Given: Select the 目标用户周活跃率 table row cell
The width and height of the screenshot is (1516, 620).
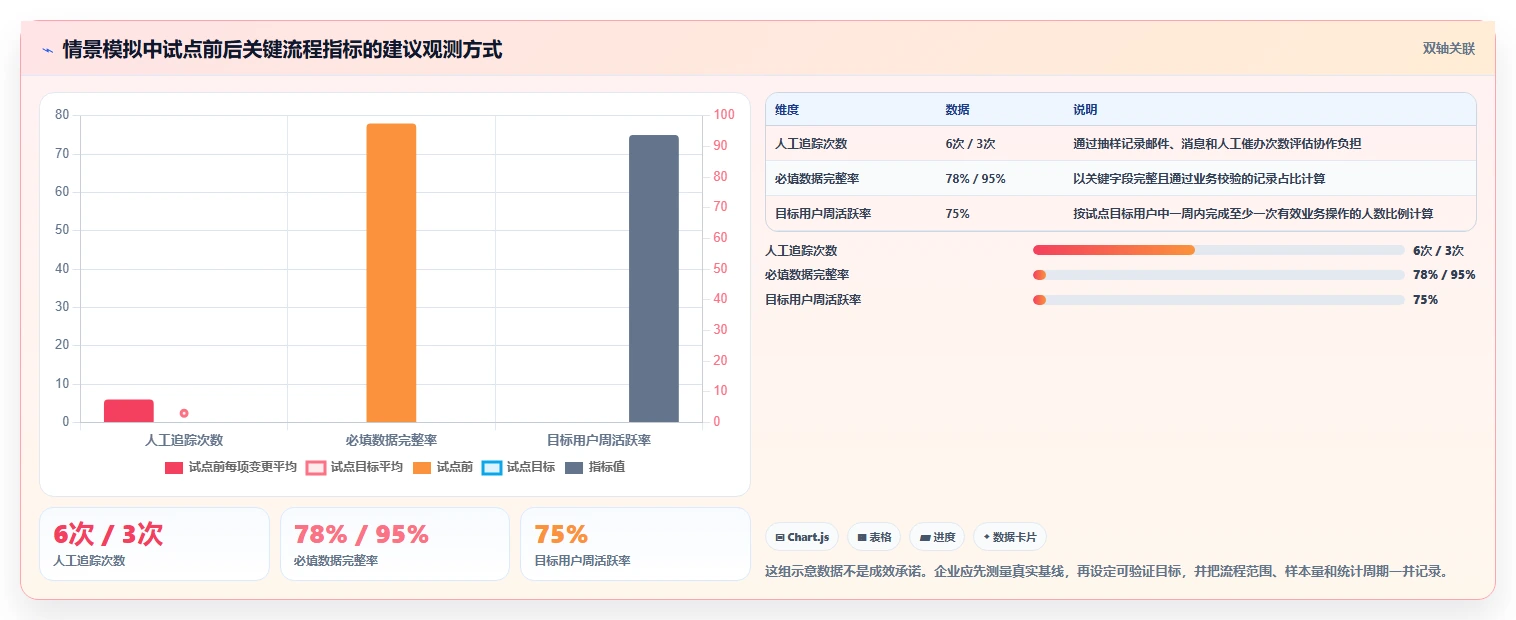Looking at the screenshot, I should [823, 214].
